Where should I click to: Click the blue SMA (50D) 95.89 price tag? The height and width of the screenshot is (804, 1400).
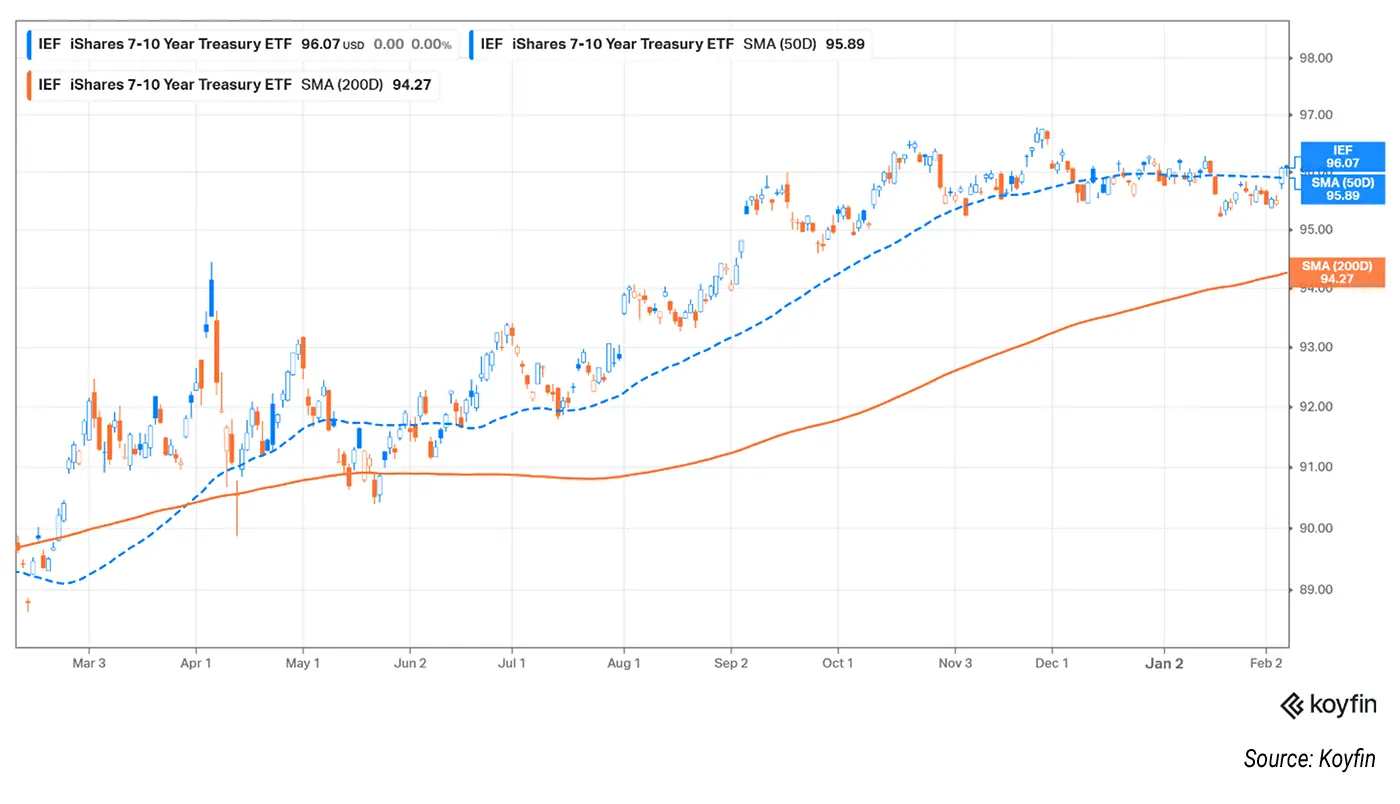pos(1342,188)
